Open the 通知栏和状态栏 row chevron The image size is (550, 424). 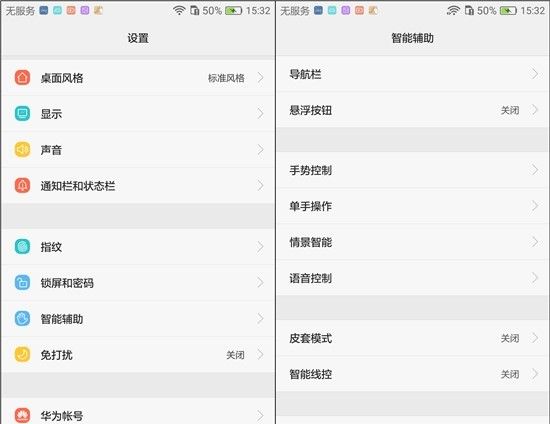click(261, 186)
